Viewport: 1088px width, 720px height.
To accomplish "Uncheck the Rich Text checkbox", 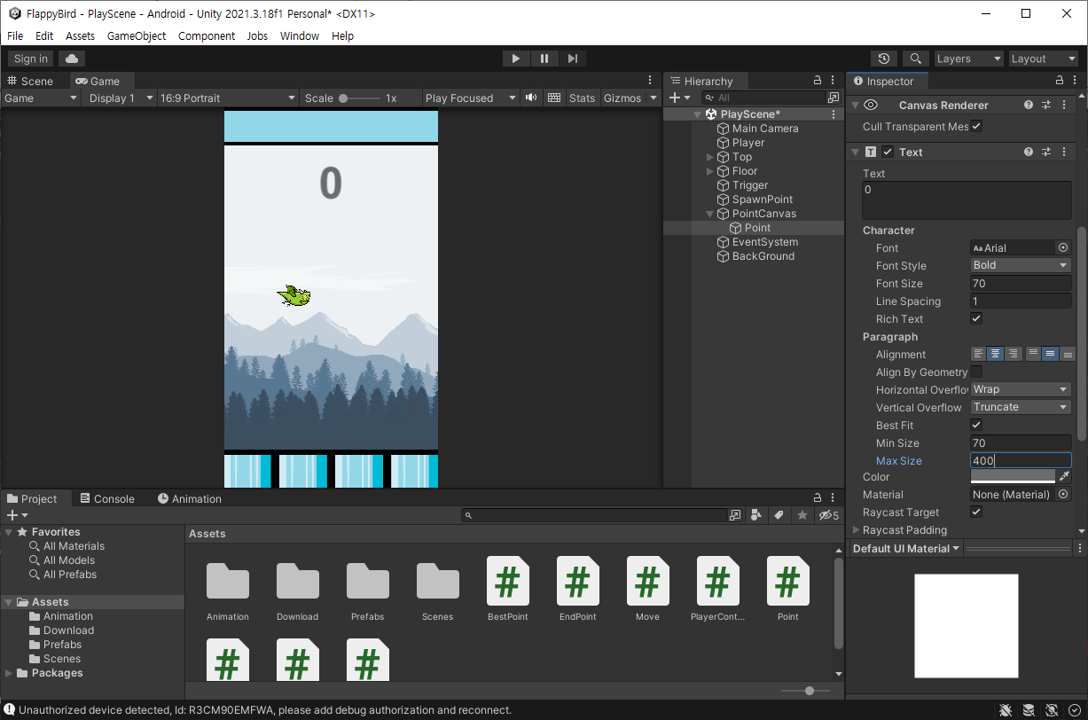I will pos(976,318).
